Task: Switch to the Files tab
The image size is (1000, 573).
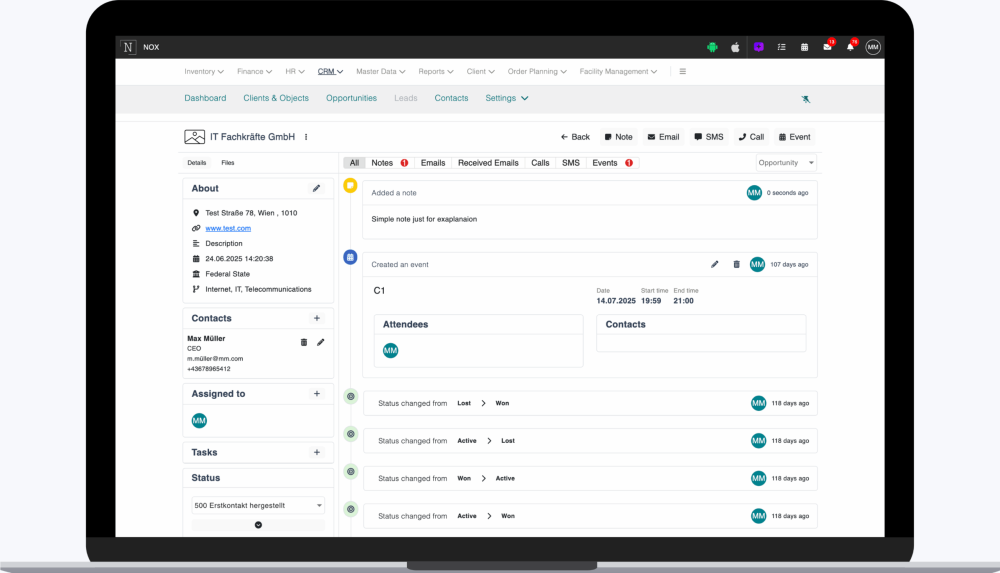Action: click(x=228, y=163)
